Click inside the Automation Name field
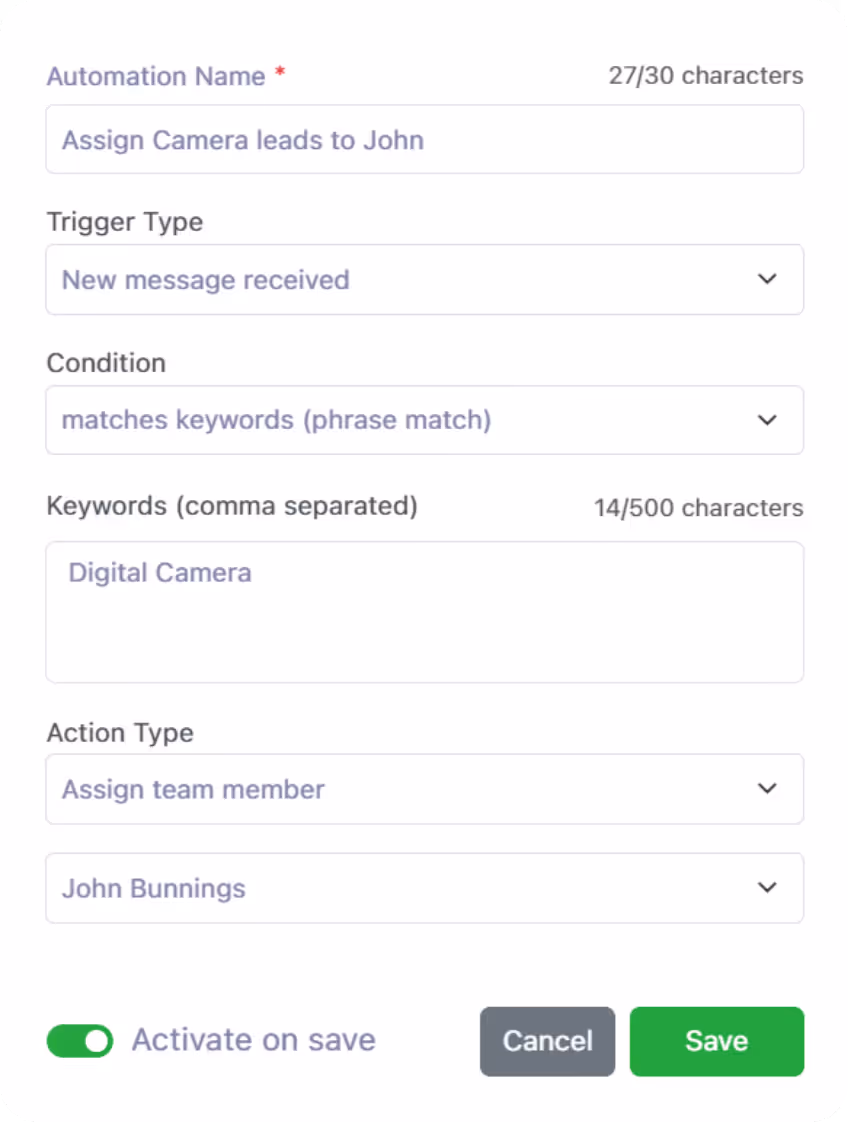 pyautogui.click(x=424, y=139)
